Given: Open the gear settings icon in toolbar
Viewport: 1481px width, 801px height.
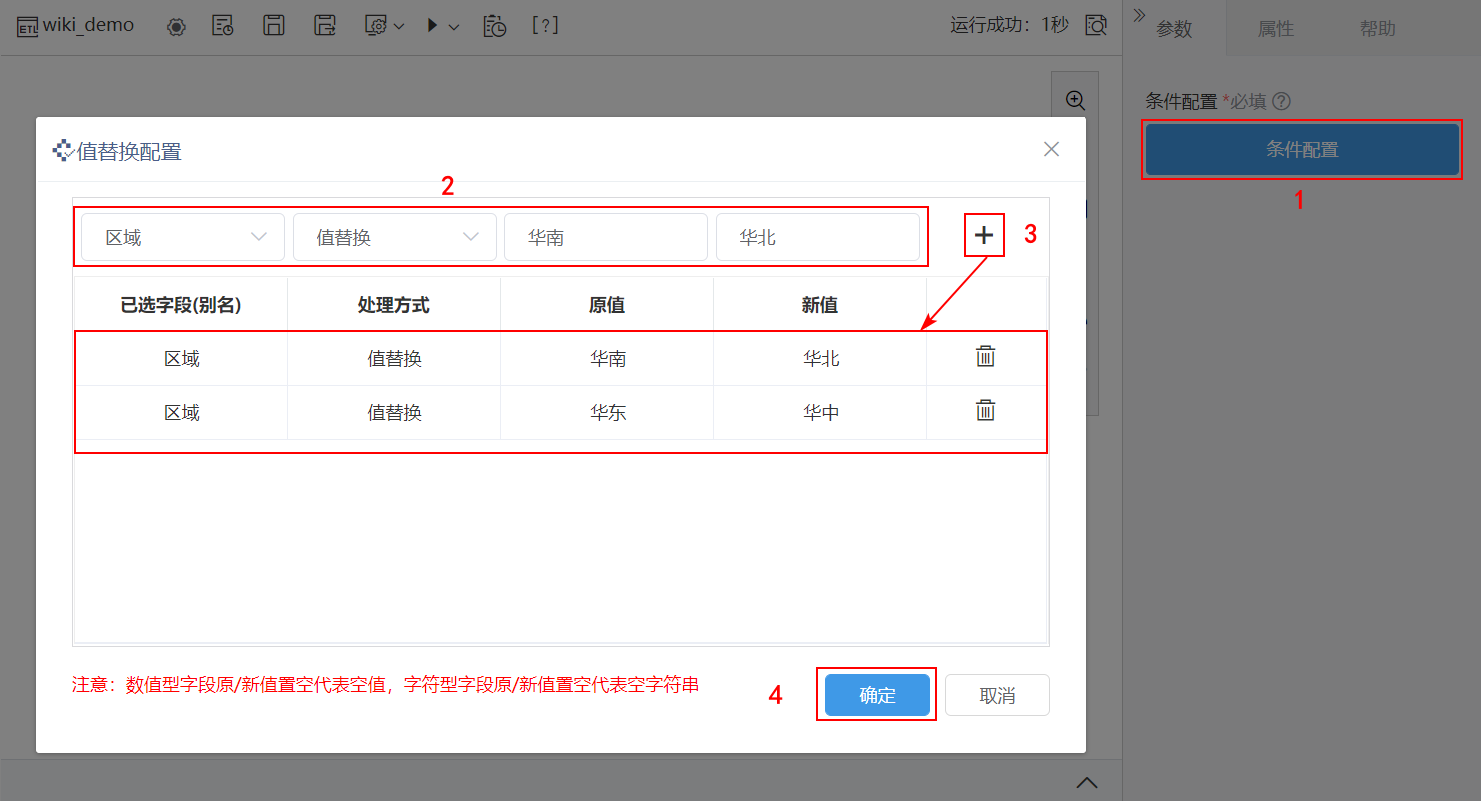Looking at the screenshot, I should tap(177, 27).
